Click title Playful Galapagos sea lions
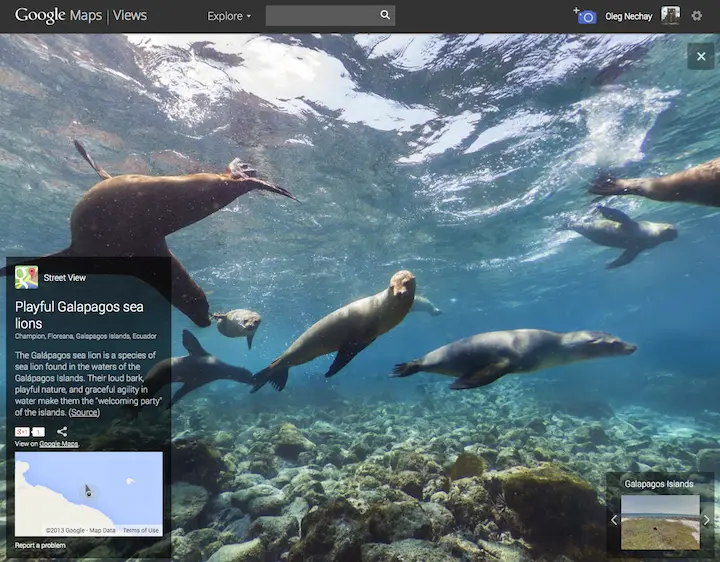720x562 pixels. pyautogui.click(x=79, y=315)
